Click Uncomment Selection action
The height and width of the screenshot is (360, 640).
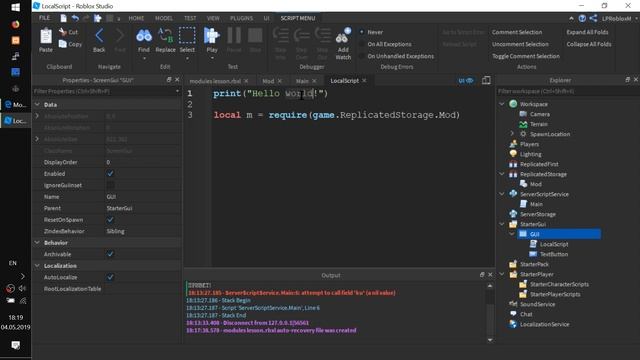pyautogui.click(x=520, y=44)
